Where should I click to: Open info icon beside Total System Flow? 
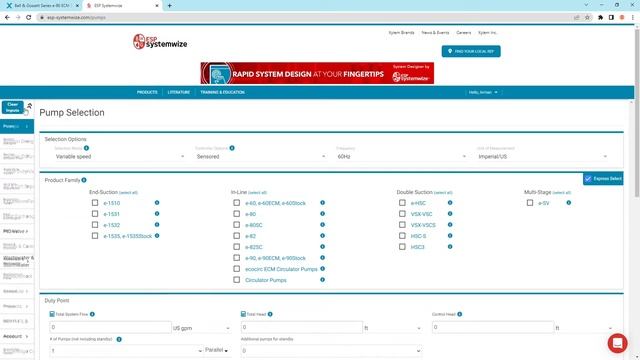point(92,314)
